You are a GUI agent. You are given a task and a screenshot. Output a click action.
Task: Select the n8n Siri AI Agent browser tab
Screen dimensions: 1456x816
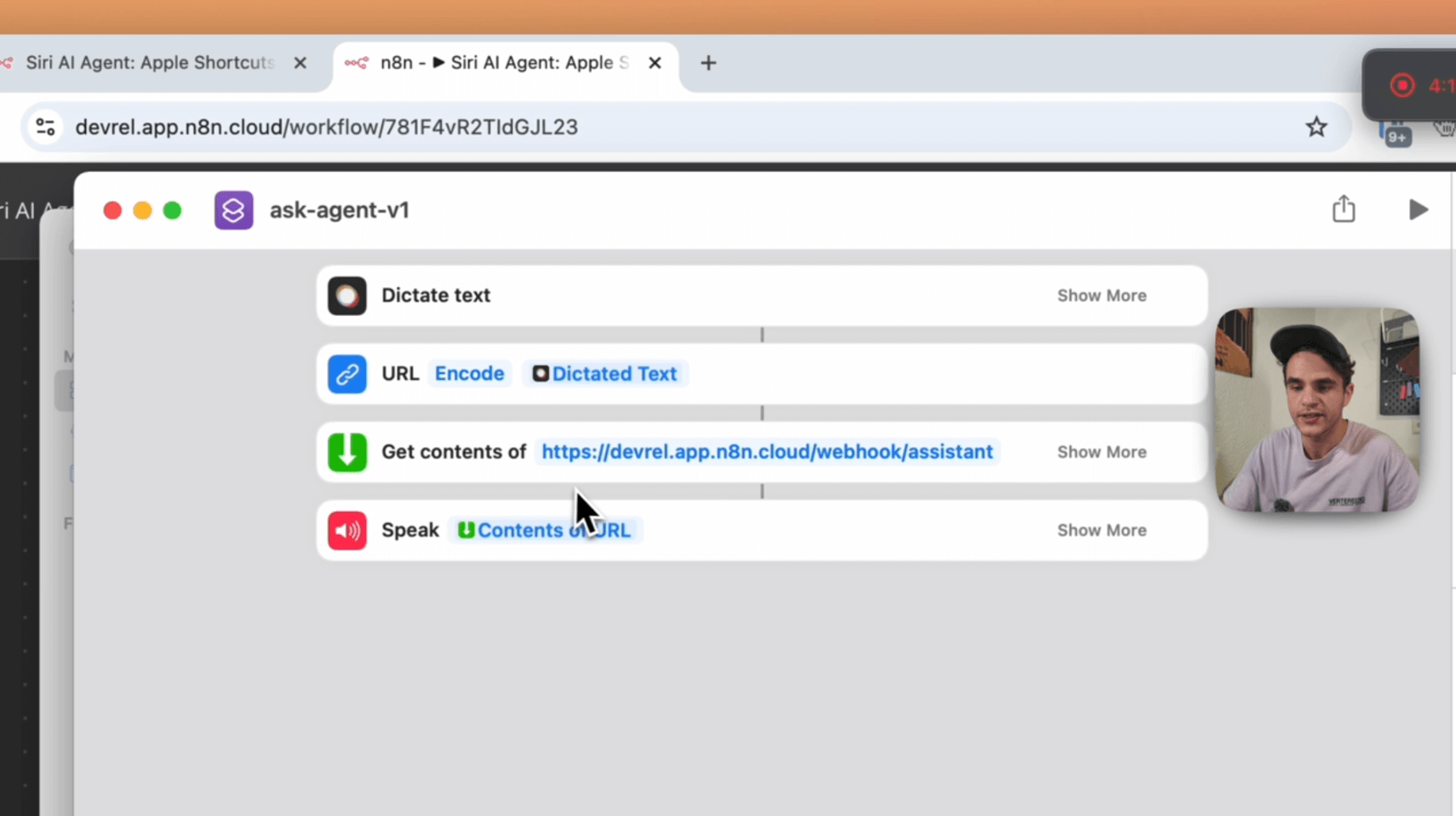[504, 63]
